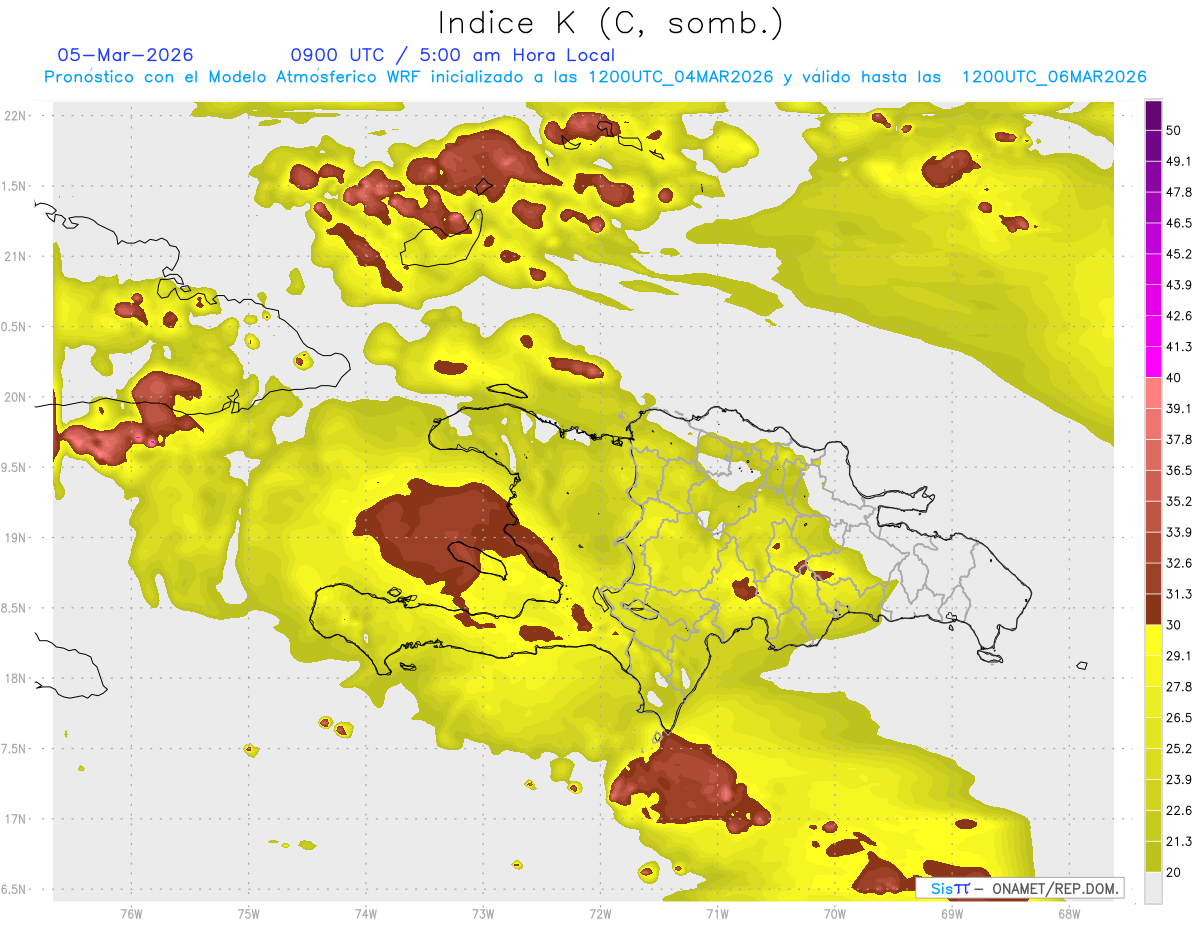Click the color bar value '21.3'

click(1179, 842)
